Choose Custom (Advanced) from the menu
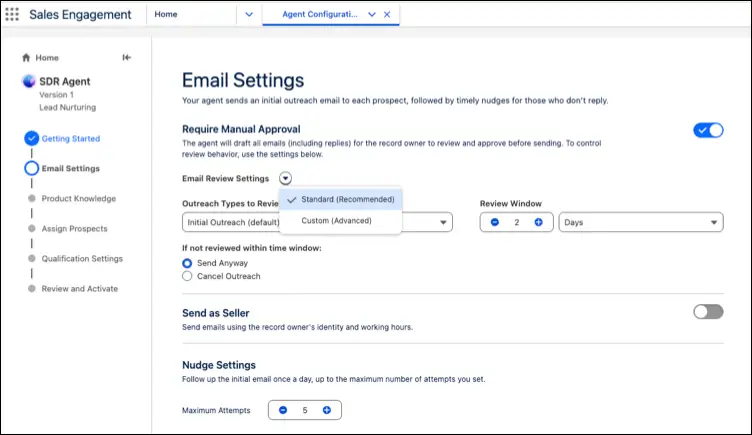 click(x=341, y=221)
